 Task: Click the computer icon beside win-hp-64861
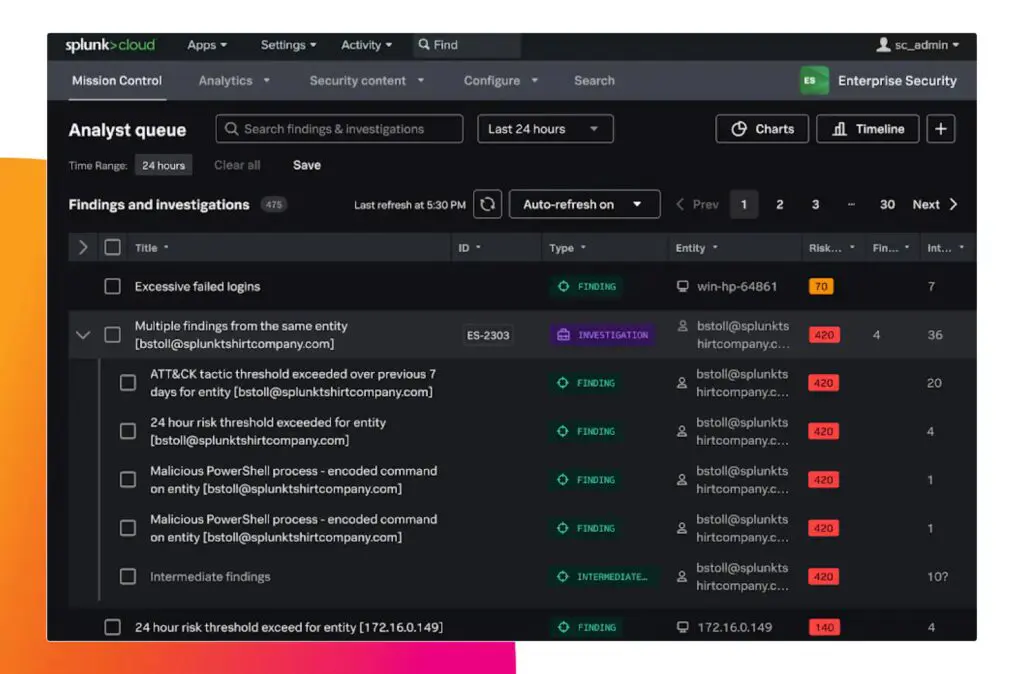click(683, 287)
